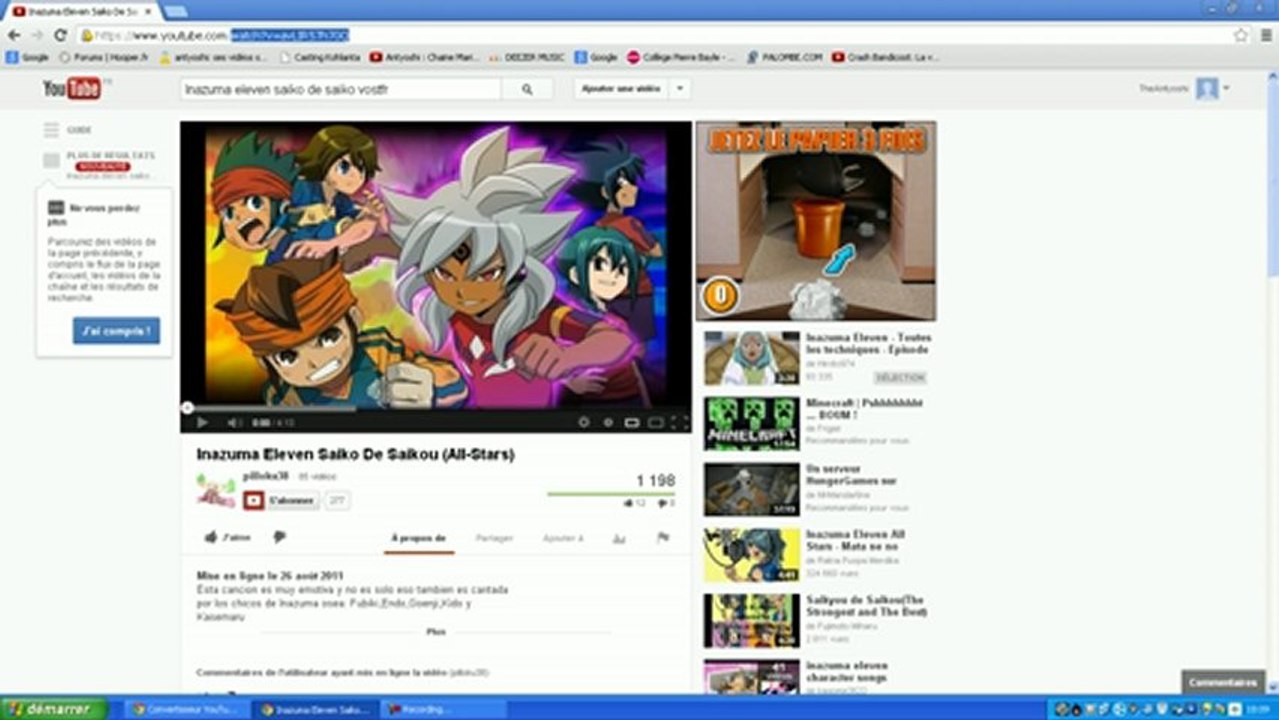
Task: Expand the dropdown next to Ajouter une vidéo
Action: pyautogui.click(x=680, y=88)
